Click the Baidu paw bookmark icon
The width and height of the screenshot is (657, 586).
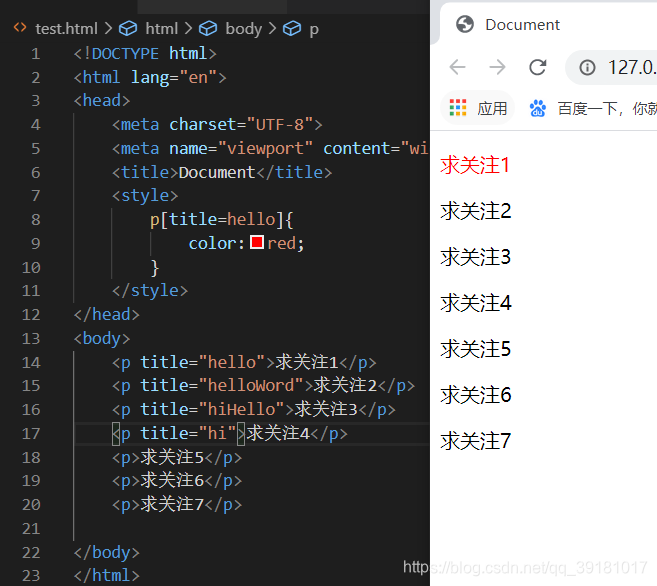pos(538,108)
